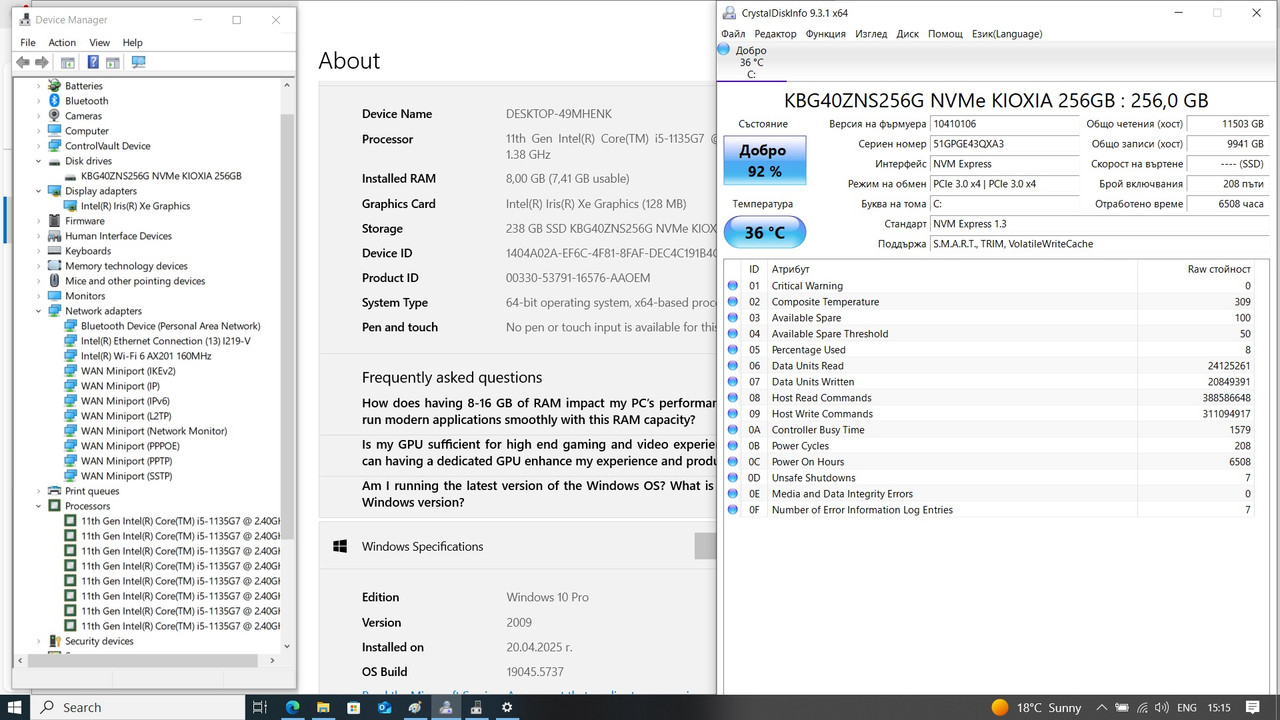Open Диск menu in CrystalDiskInfo
1280x720 pixels.
[908, 34]
